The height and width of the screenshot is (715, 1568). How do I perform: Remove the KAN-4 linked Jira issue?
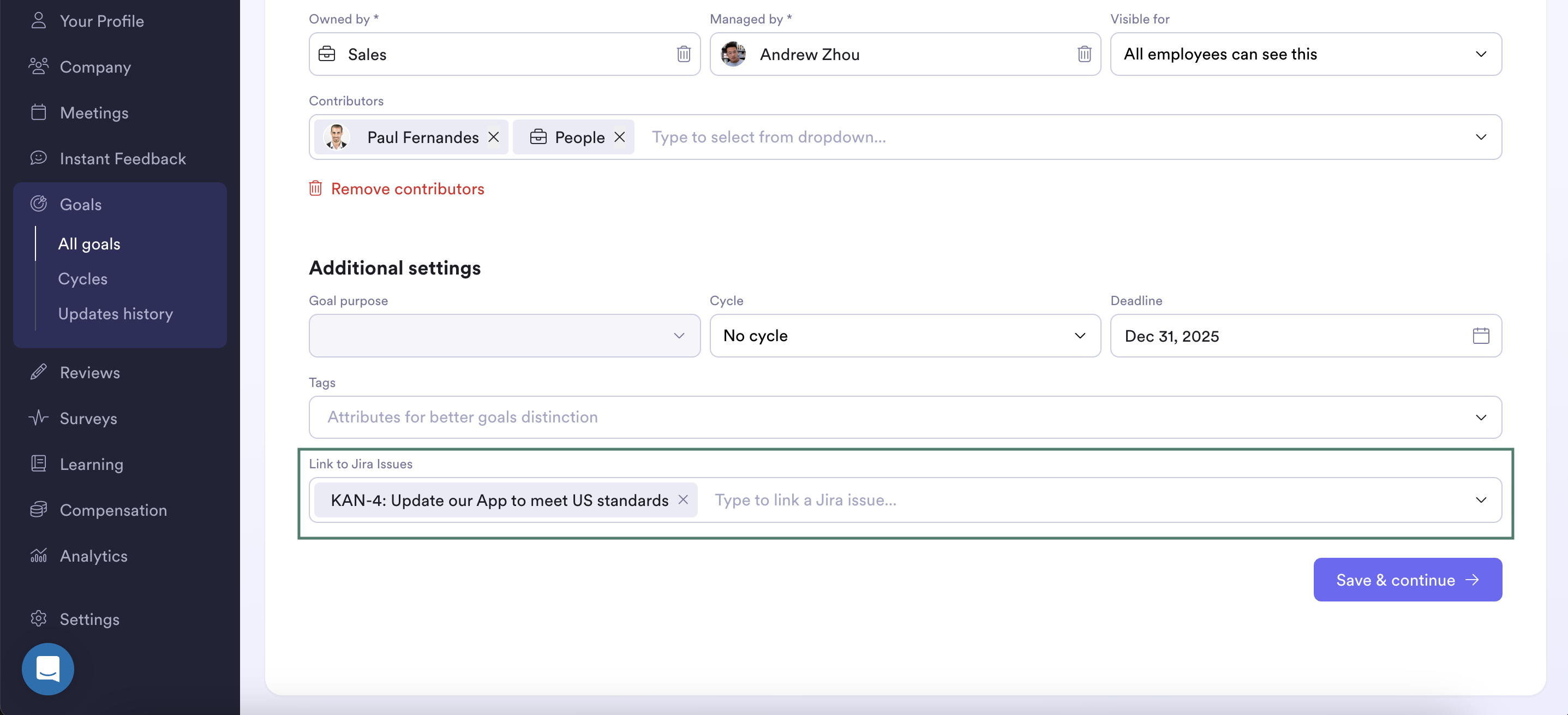[x=684, y=499]
